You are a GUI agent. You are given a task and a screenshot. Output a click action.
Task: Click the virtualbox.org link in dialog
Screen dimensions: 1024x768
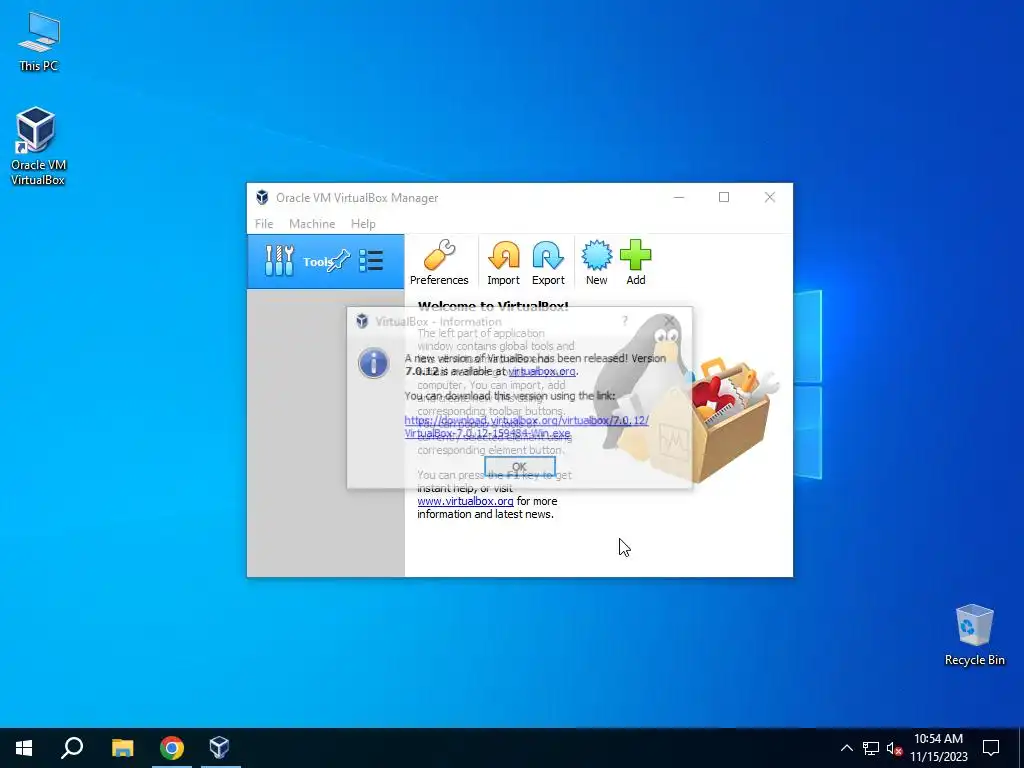[542, 371]
